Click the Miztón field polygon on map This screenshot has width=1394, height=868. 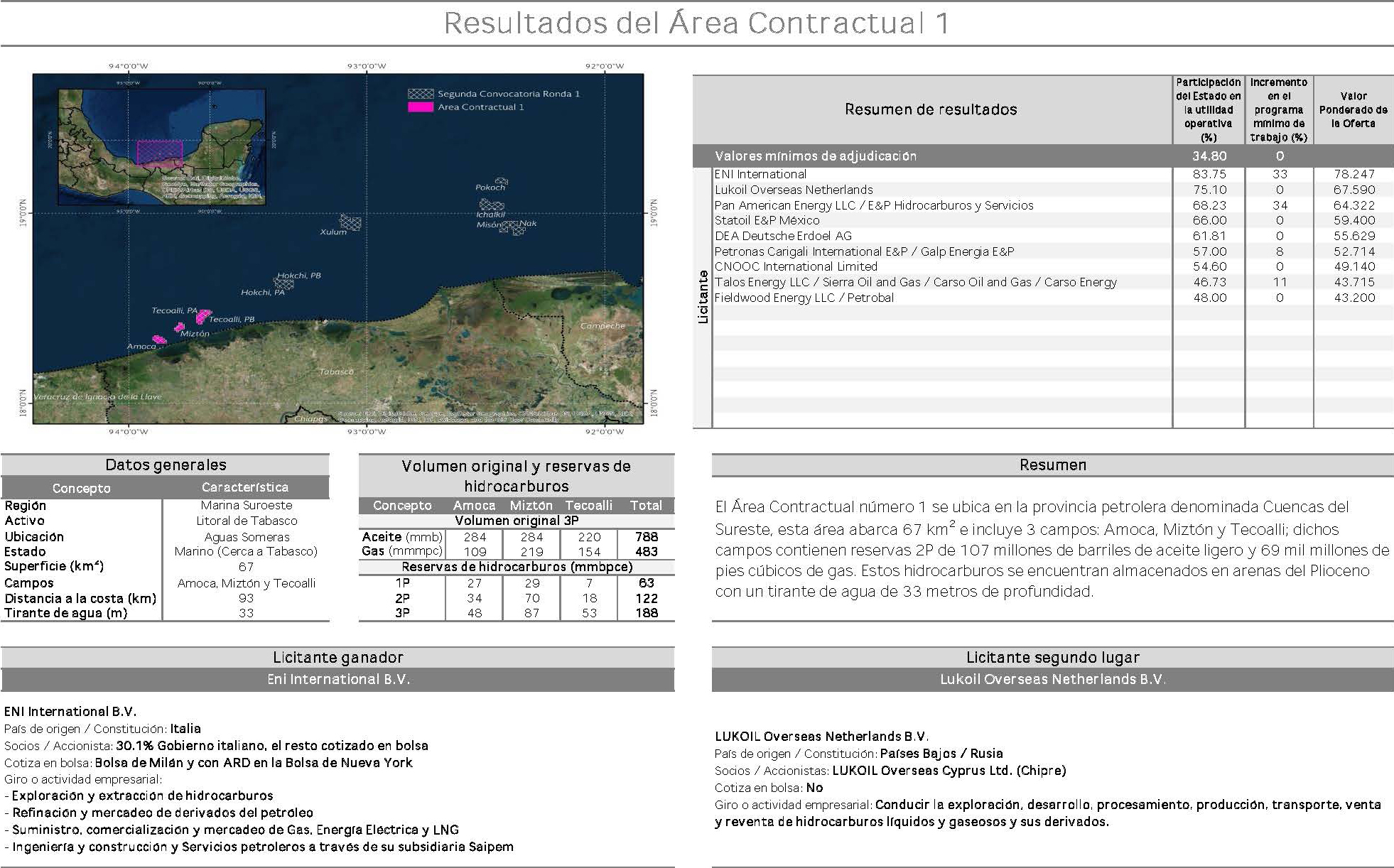(180, 327)
